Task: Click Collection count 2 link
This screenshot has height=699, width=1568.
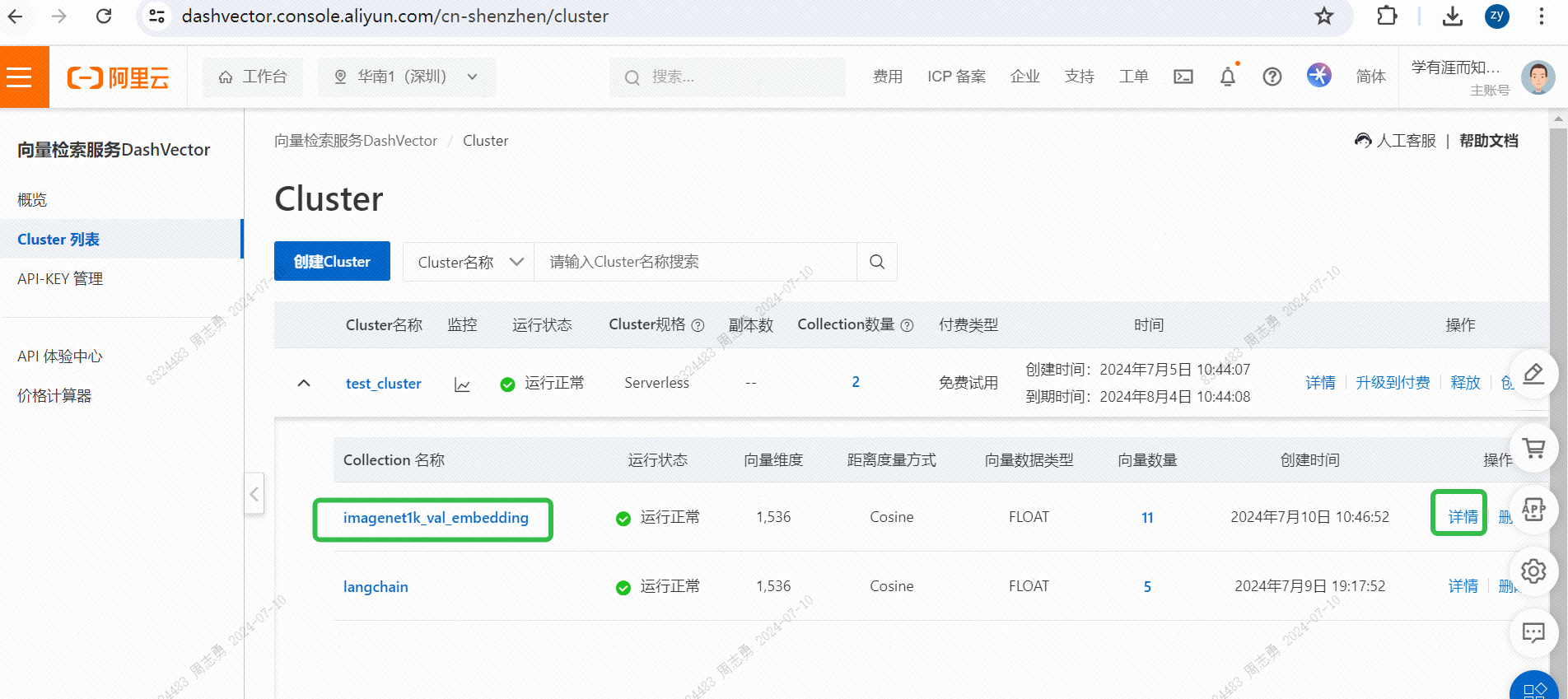Action: point(856,382)
